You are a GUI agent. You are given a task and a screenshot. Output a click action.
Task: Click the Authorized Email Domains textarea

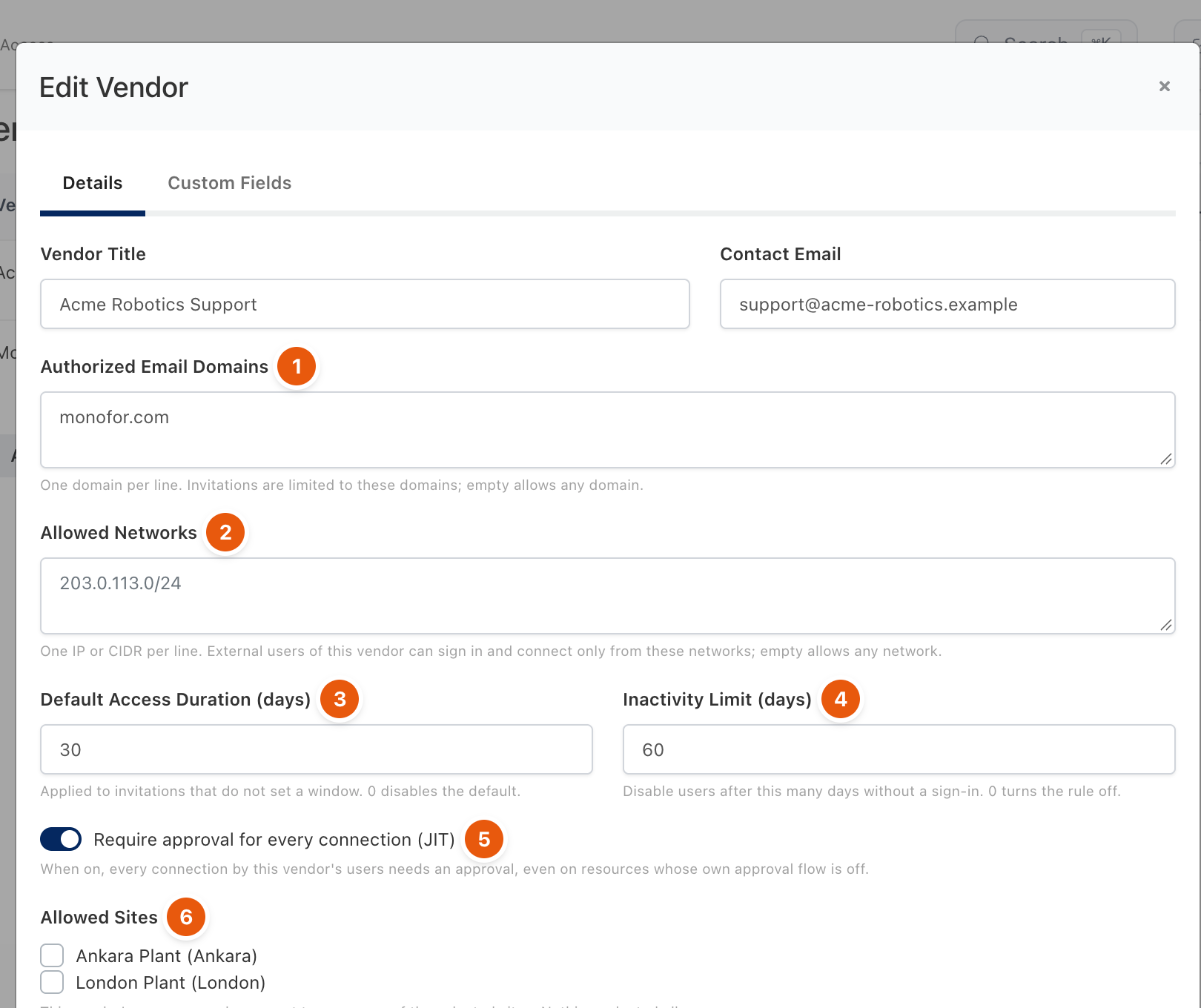(607, 430)
